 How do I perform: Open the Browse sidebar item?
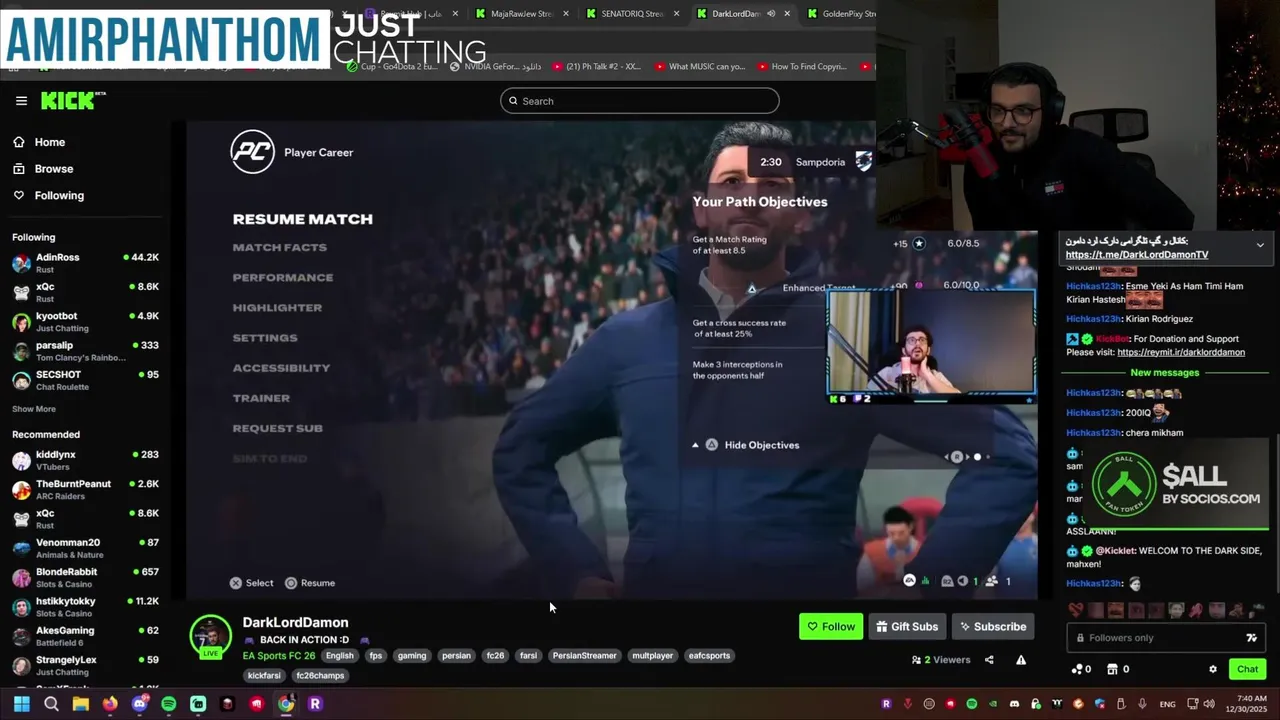point(53,169)
